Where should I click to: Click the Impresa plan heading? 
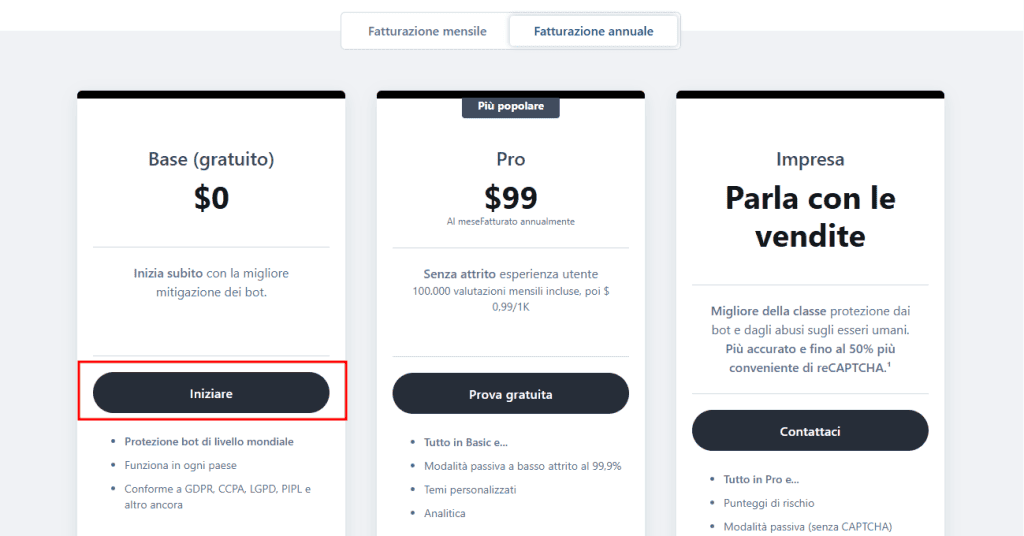[810, 159]
